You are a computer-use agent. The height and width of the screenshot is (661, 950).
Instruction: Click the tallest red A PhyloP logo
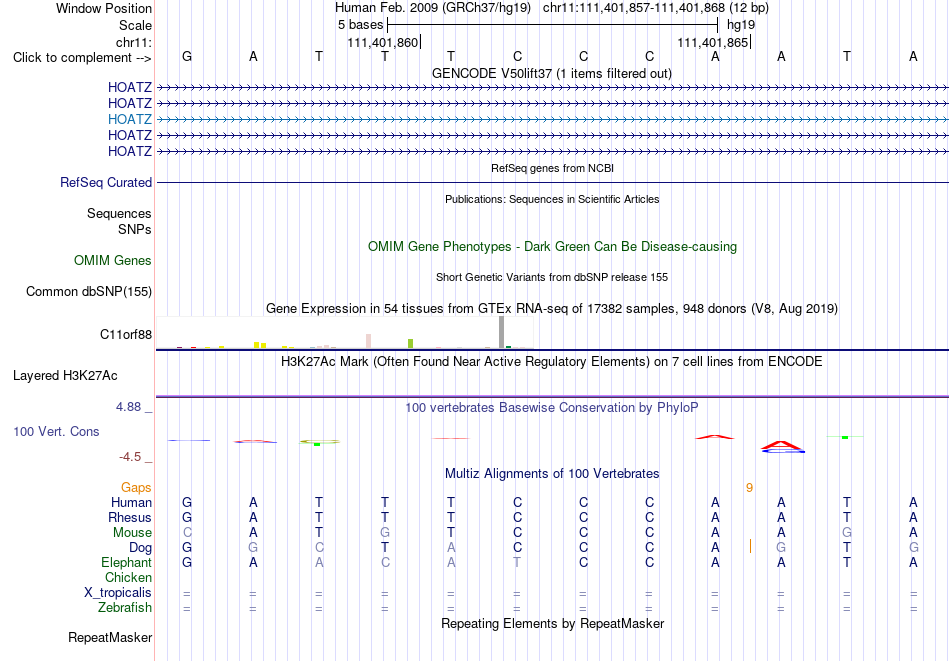(782, 445)
